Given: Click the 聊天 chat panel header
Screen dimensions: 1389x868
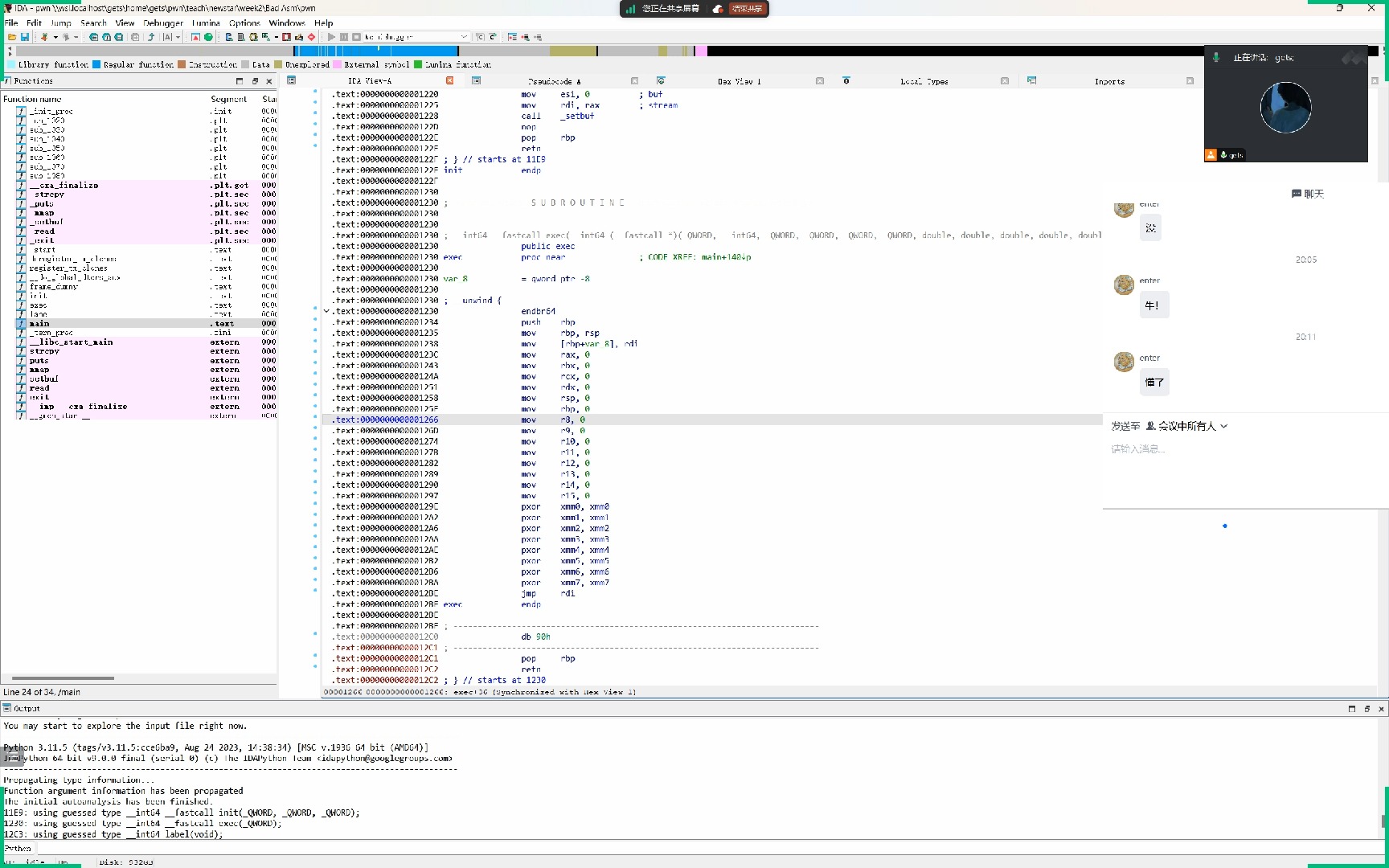Looking at the screenshot, I should (1307, 194).
